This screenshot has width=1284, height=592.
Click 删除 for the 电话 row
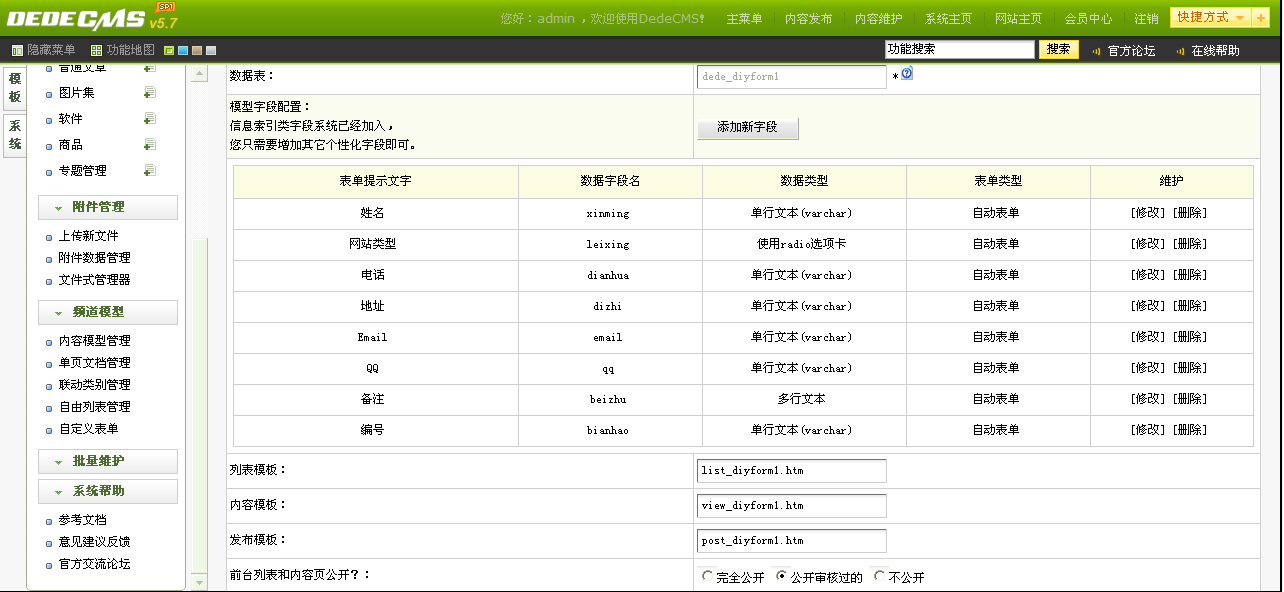pos(1190,275)
